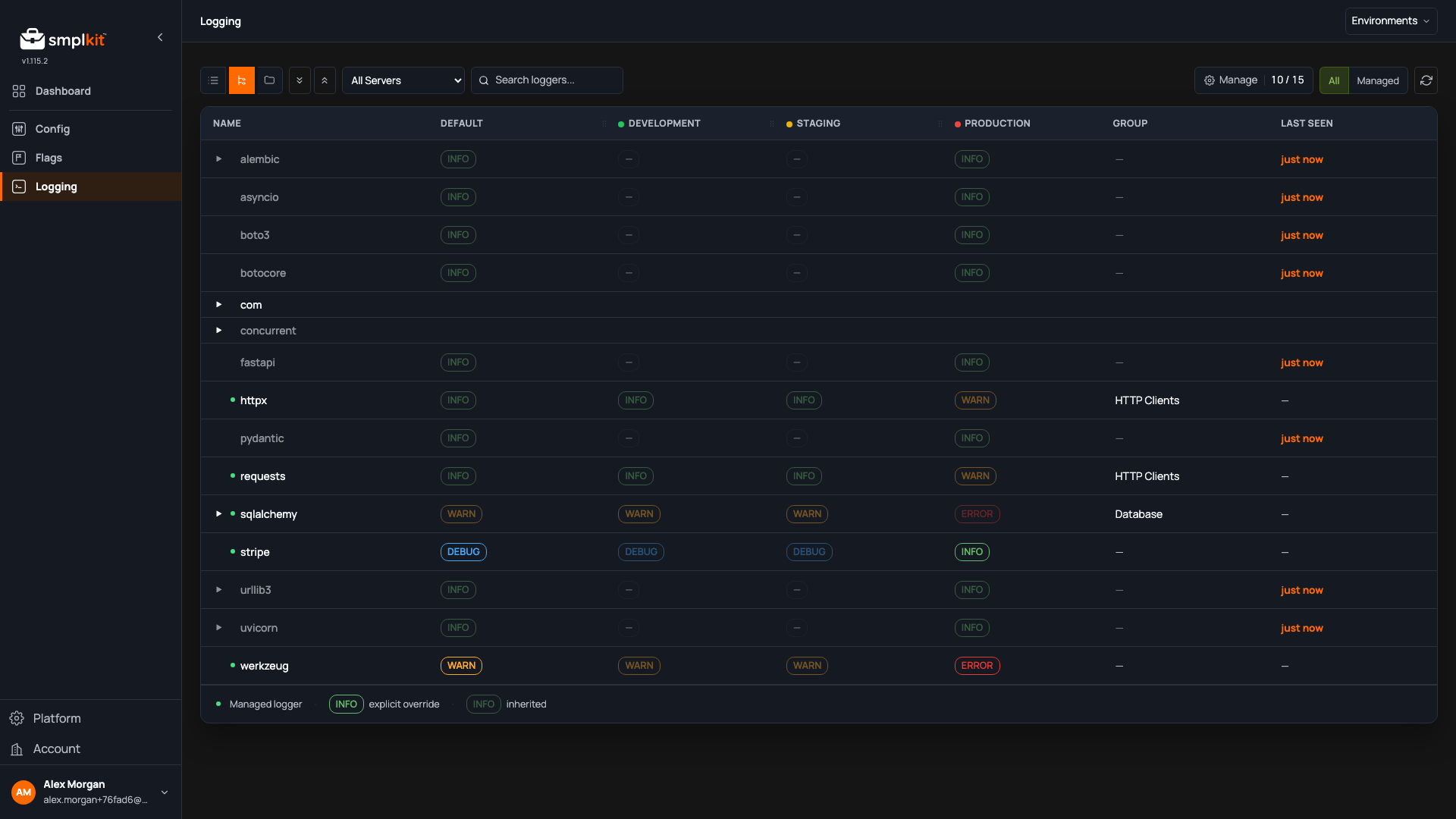Image resolution: width=1456 pixels, height=819 pixels.
Task: Click uvicorn production INFO level
Action: (x=971, y=628)
